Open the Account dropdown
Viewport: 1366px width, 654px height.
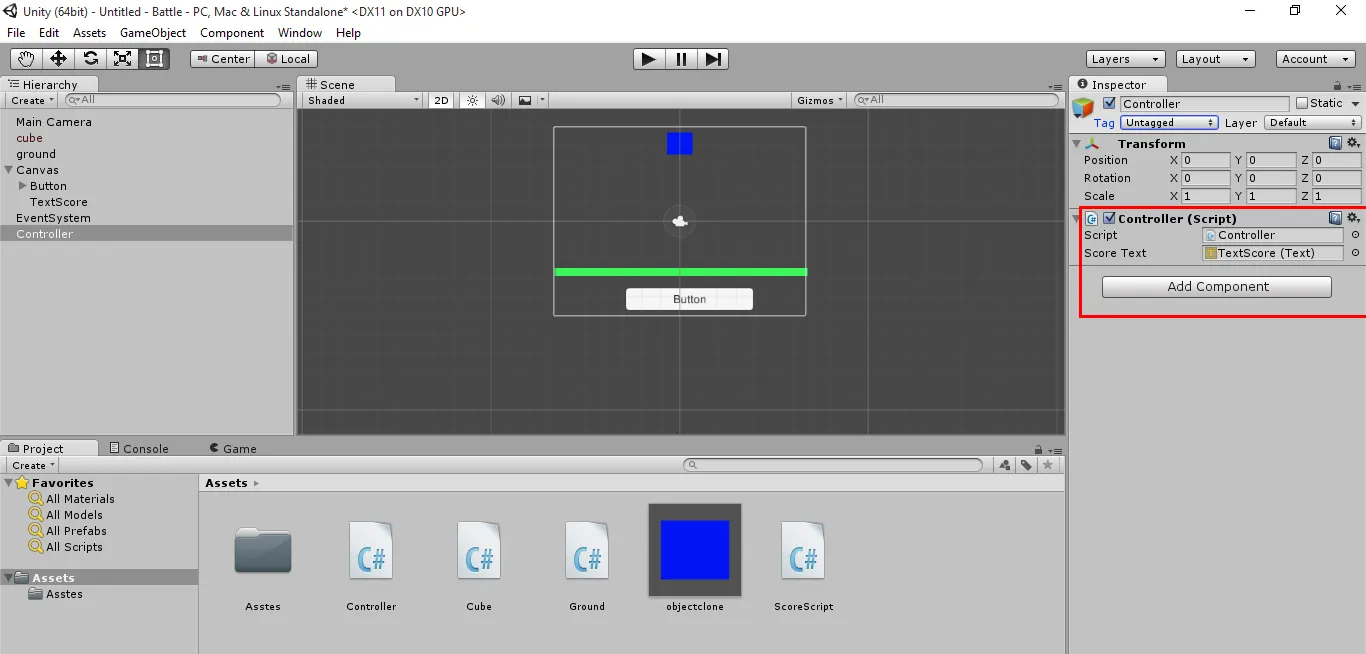(1316, 59)
